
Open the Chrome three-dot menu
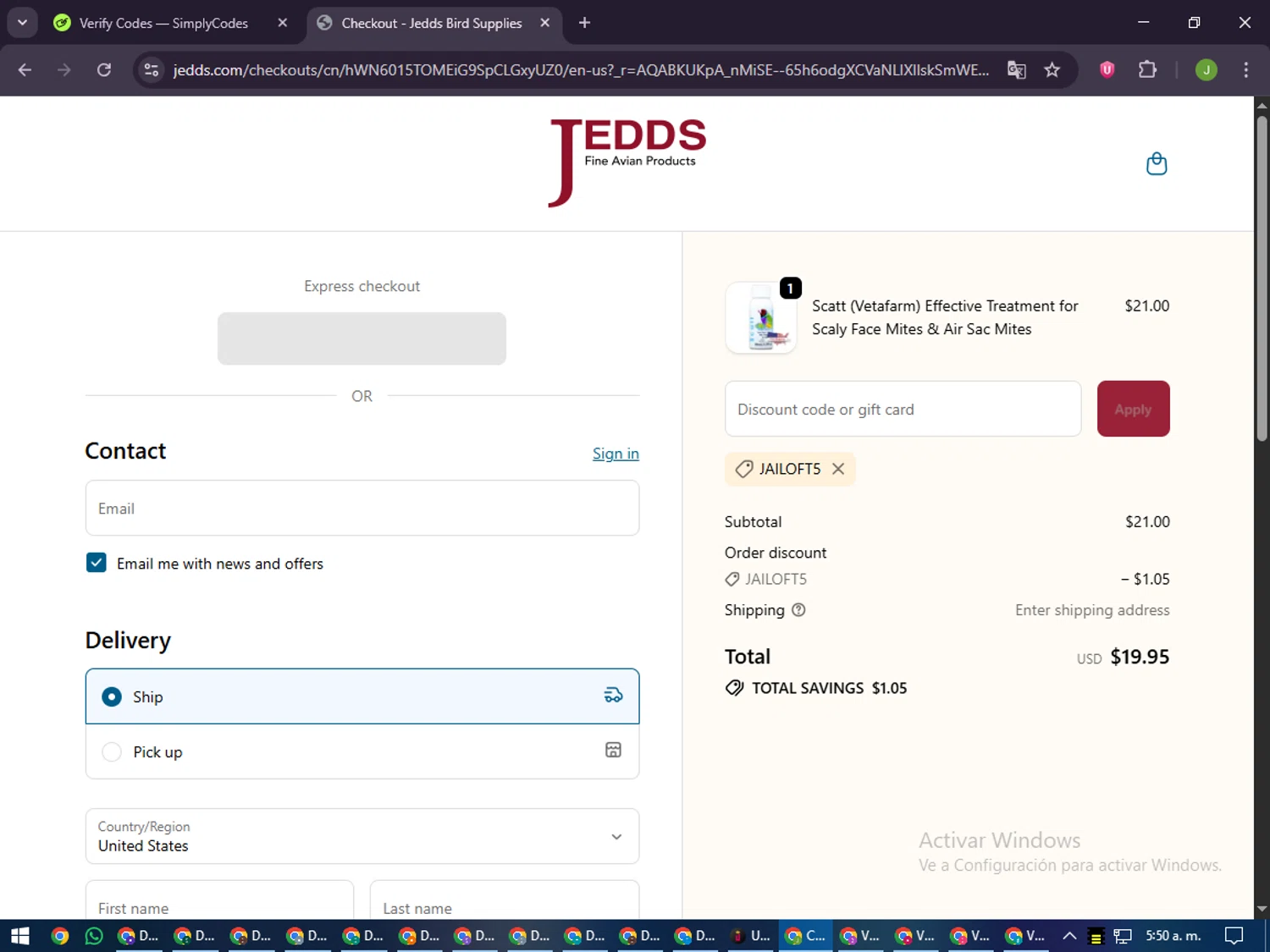(1245, 69)
